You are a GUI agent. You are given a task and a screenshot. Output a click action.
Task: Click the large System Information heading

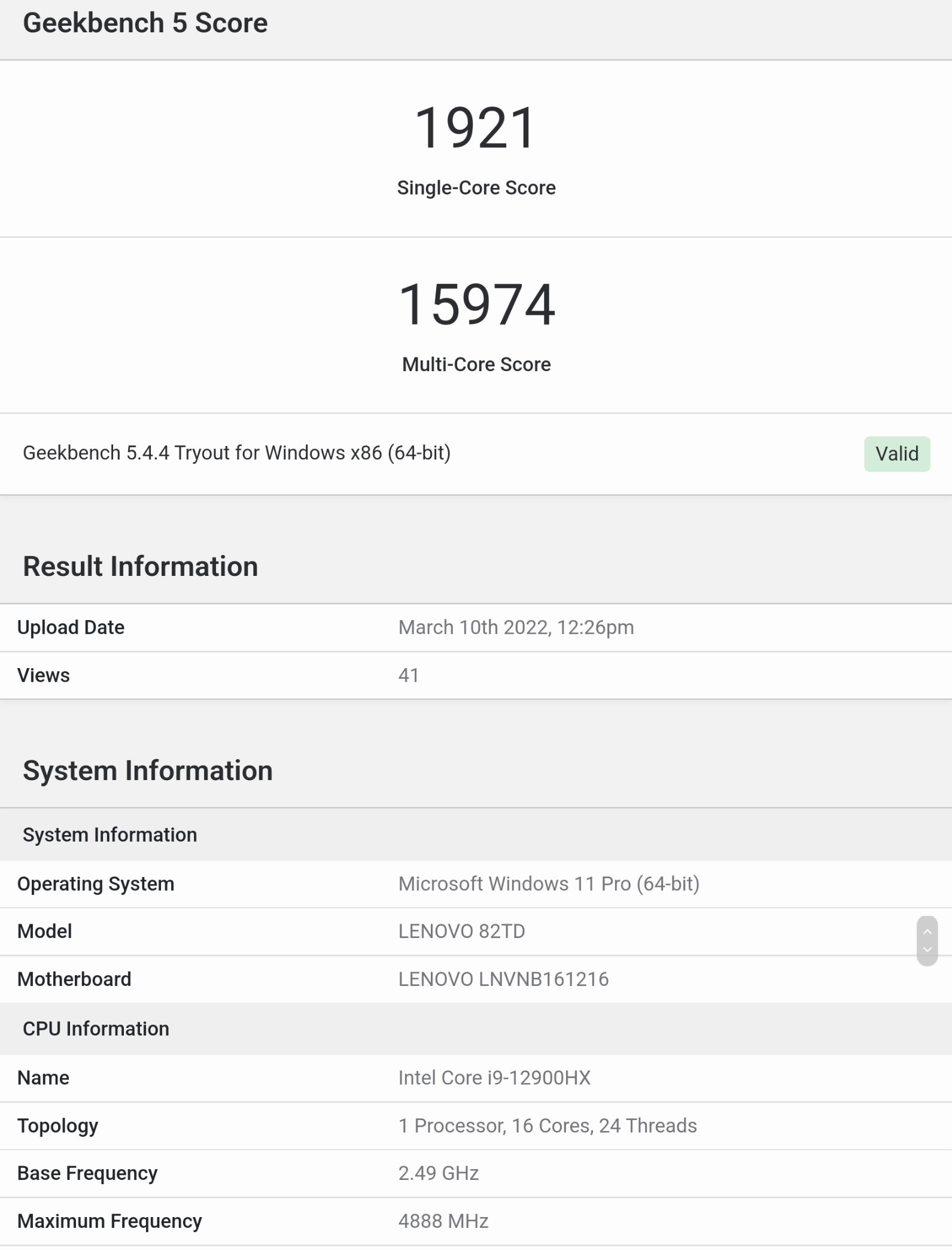(147, 770)
